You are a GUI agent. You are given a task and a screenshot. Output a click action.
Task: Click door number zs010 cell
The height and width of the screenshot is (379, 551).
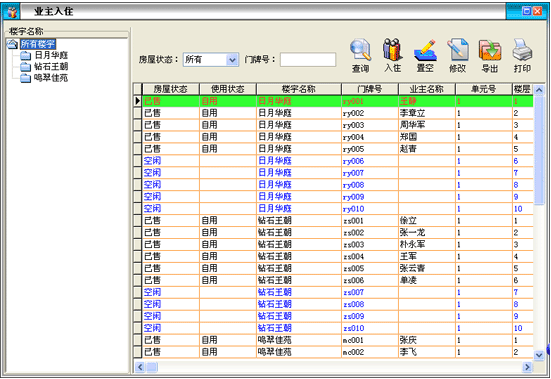pos(370,328)
